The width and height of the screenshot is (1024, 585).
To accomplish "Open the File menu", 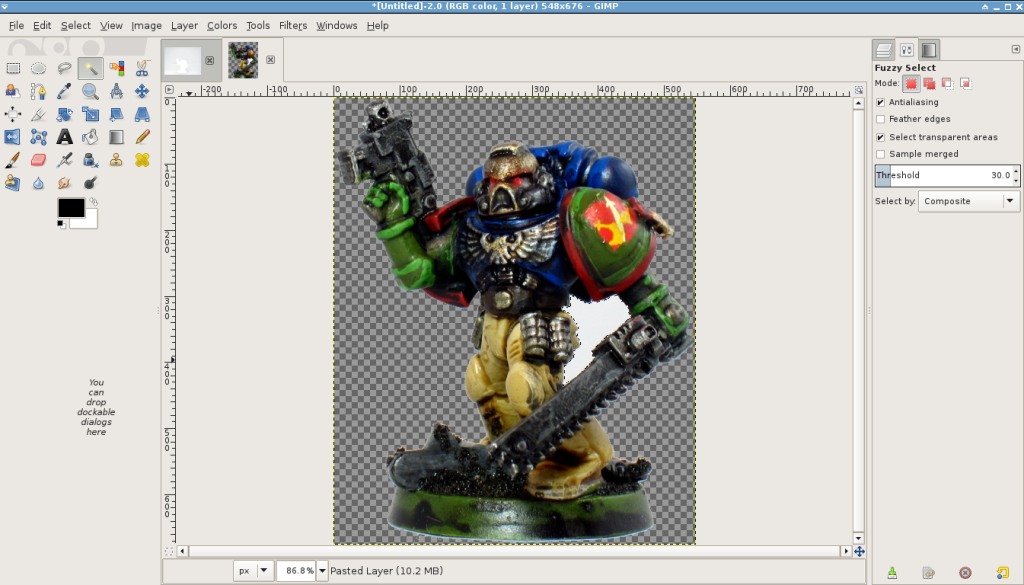I will (x=16, y=25).
